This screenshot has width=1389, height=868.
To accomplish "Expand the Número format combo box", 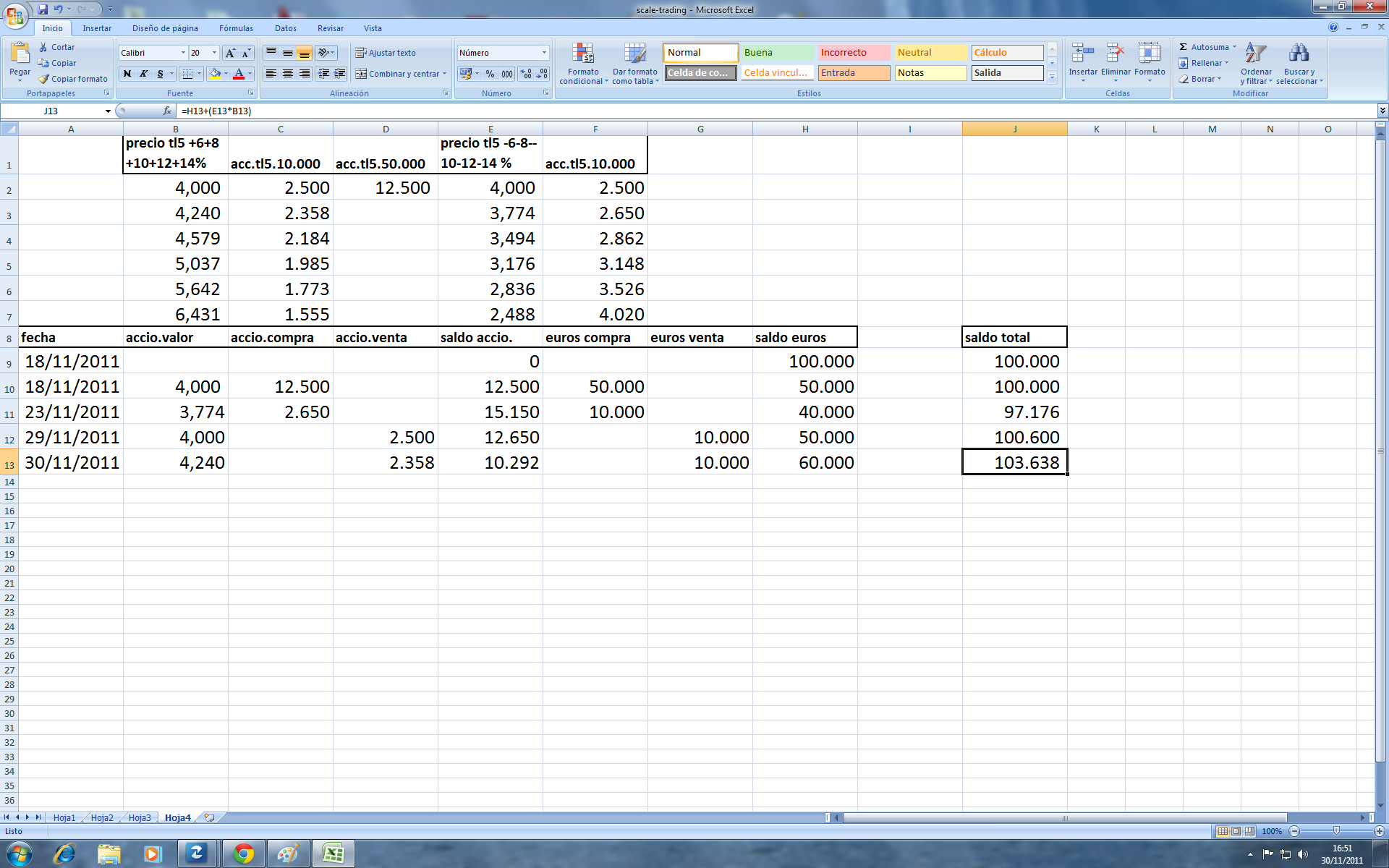I will coord(544,53).
